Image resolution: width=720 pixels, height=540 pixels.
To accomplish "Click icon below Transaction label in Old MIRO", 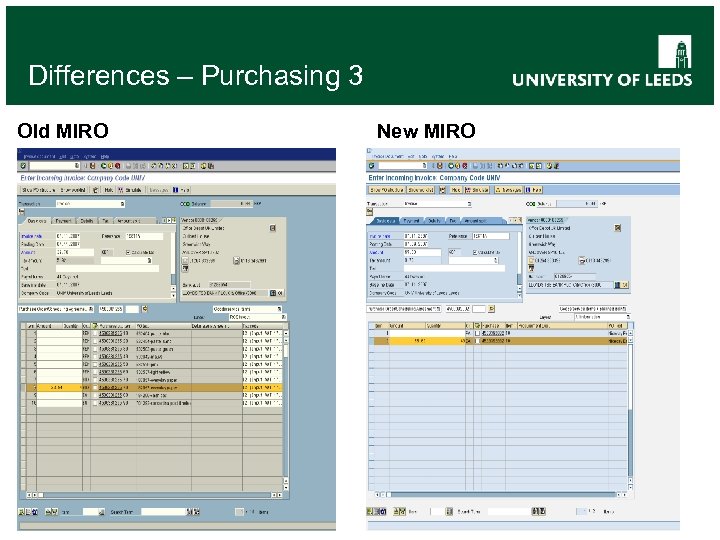I will (22, 211).
